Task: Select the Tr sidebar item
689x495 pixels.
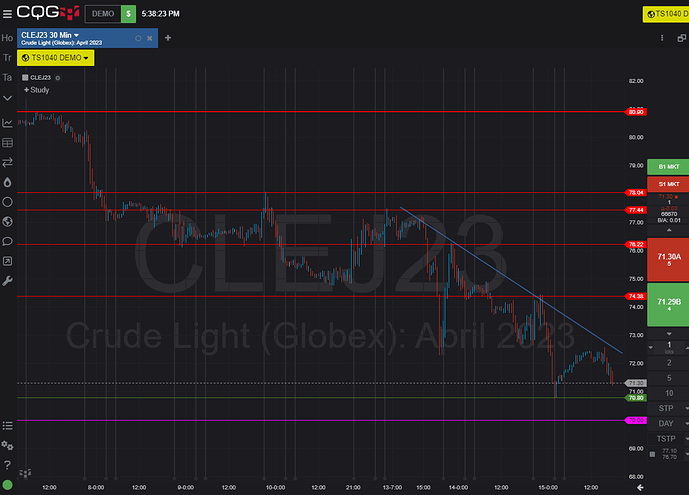Action: point(7,58)
